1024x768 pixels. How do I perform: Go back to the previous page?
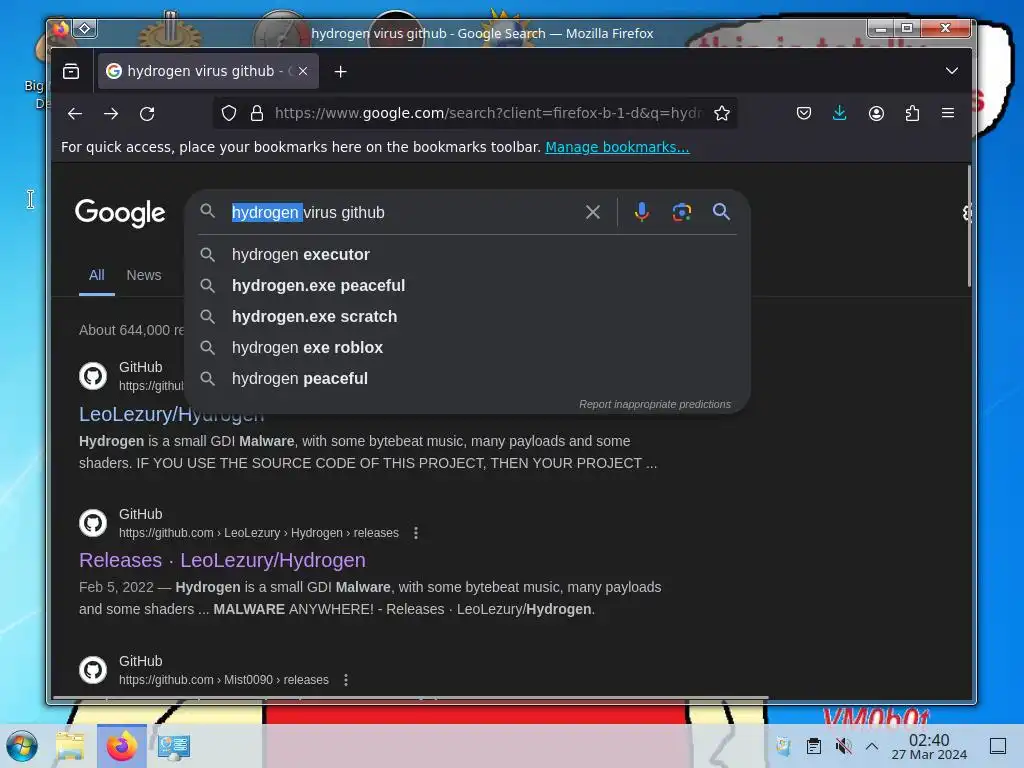pyautogui.click(x=75, y=114)
